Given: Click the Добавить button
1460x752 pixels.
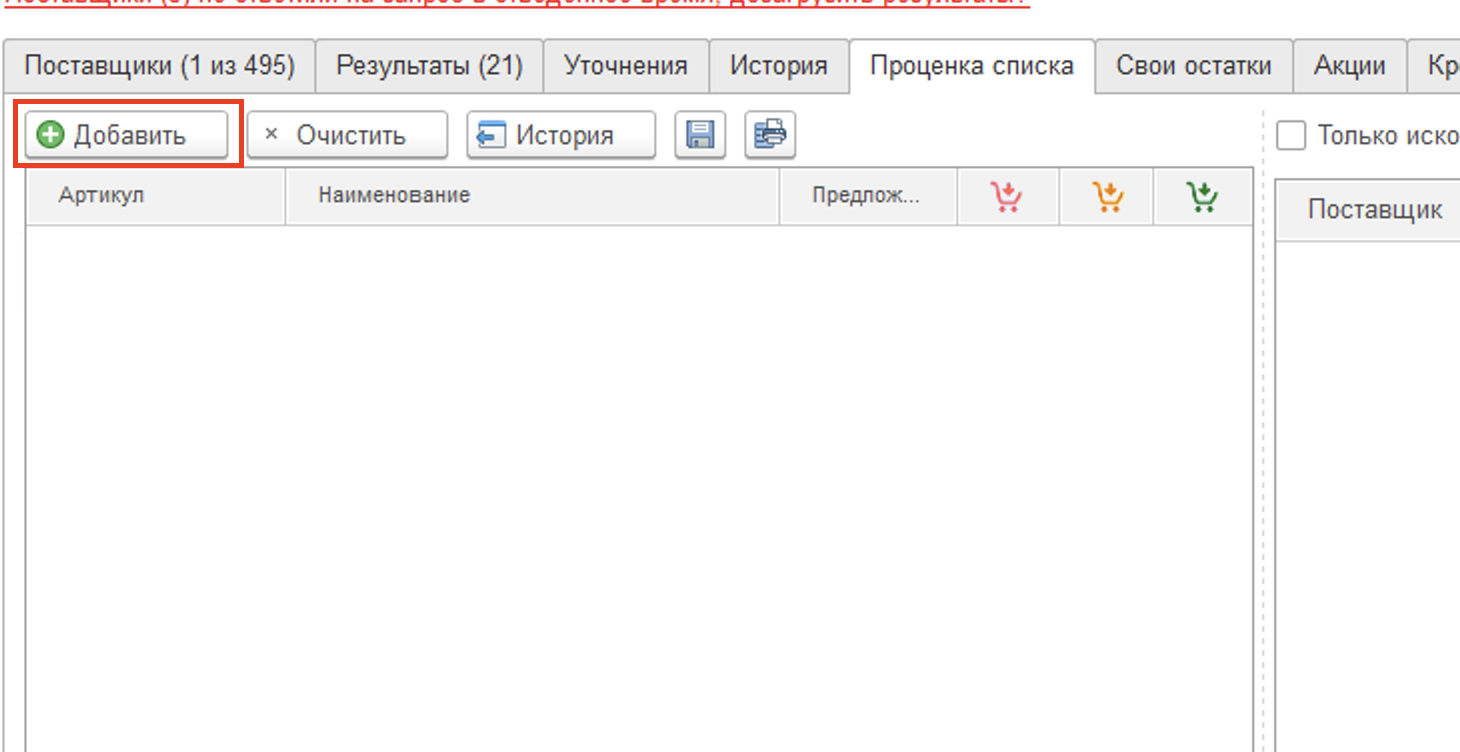Looking at the screenshot, I should pyautogui.click(x=126, y=135).
